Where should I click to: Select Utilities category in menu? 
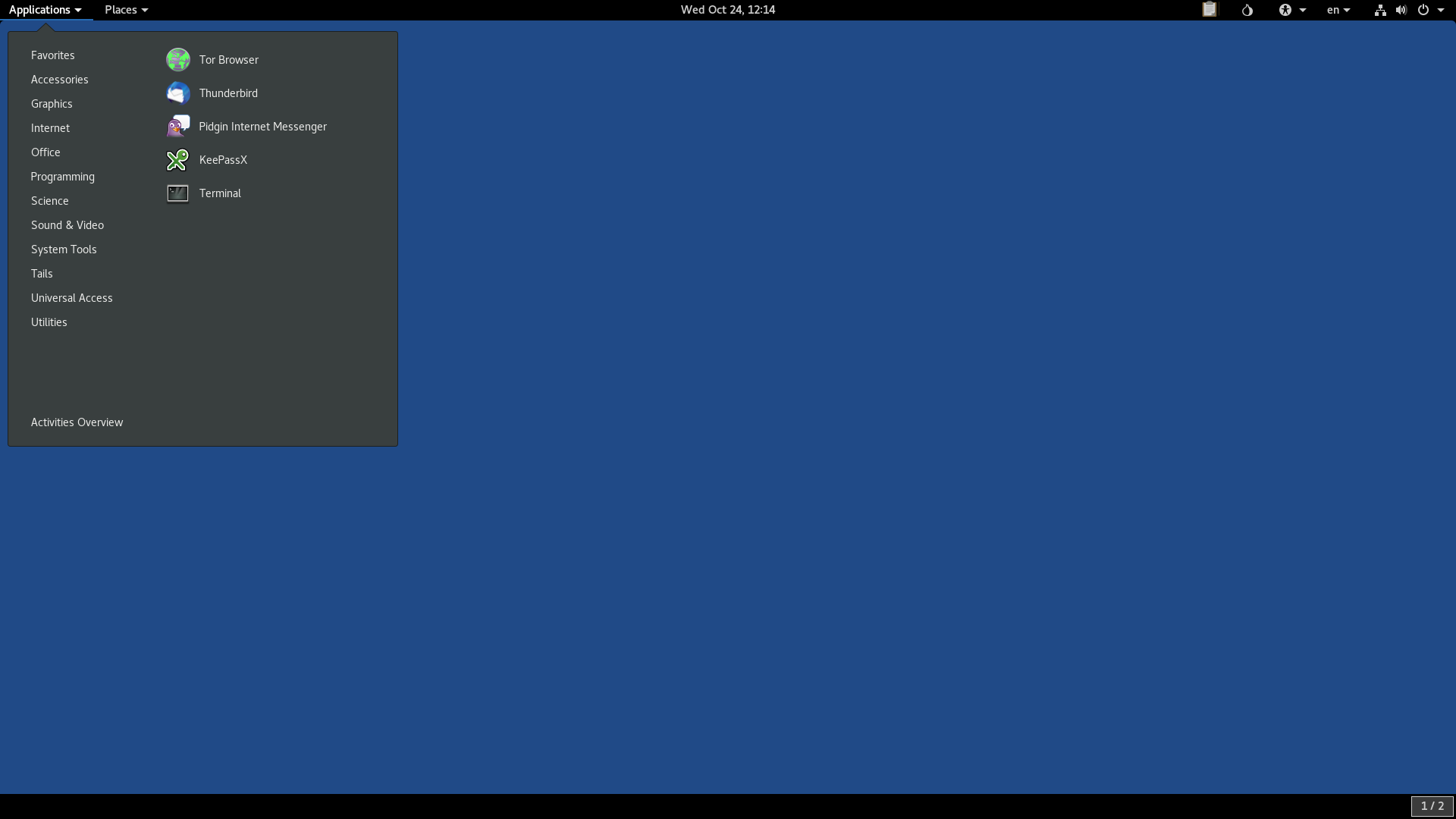(48, 321)
